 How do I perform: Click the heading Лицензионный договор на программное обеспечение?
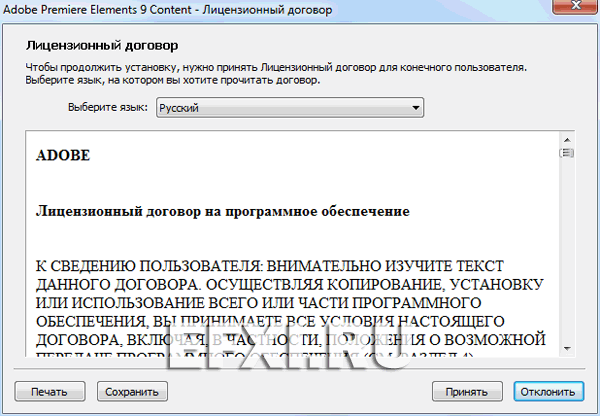(223, 211)
